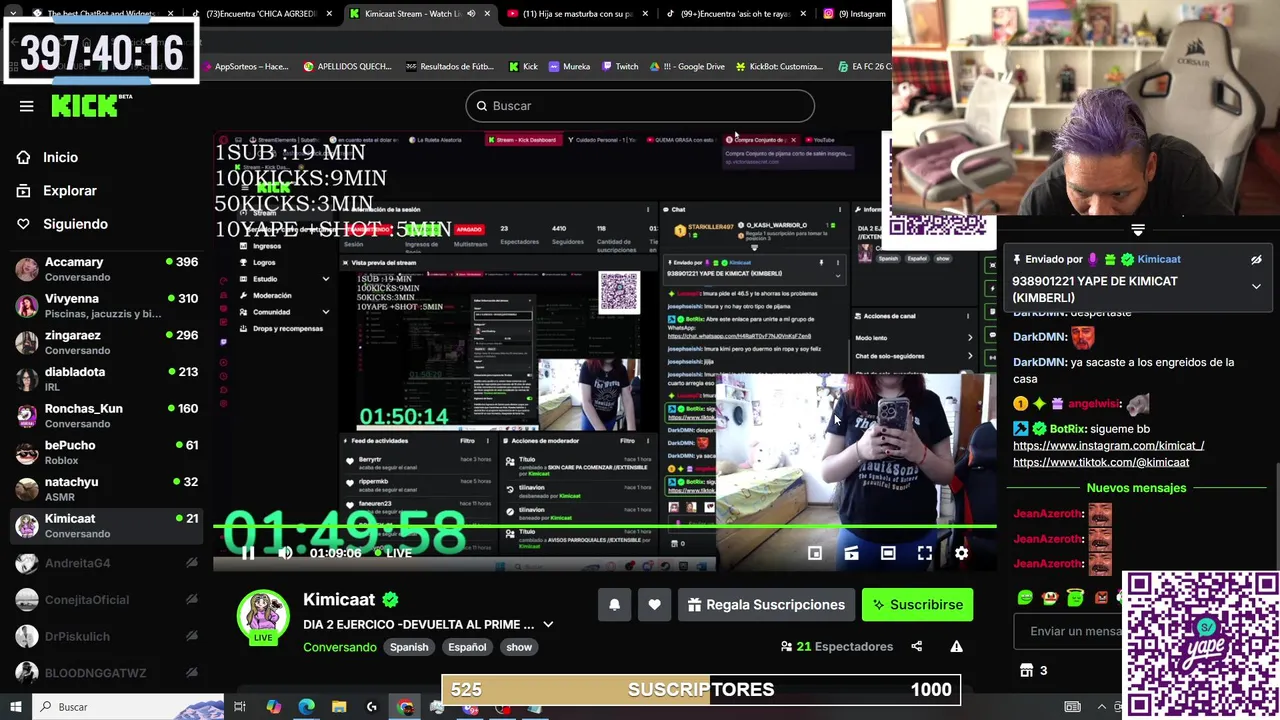Open the Kick hamburger menu

point(27,106)
